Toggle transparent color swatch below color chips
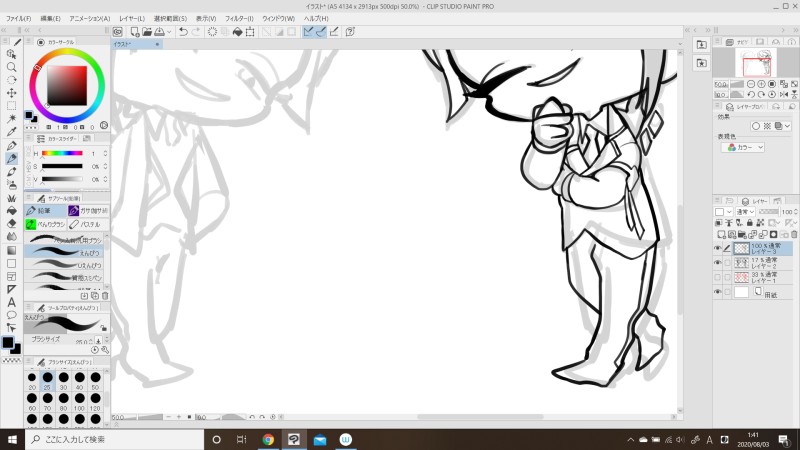This screenshot has height=450, width=800. [11, 360]
